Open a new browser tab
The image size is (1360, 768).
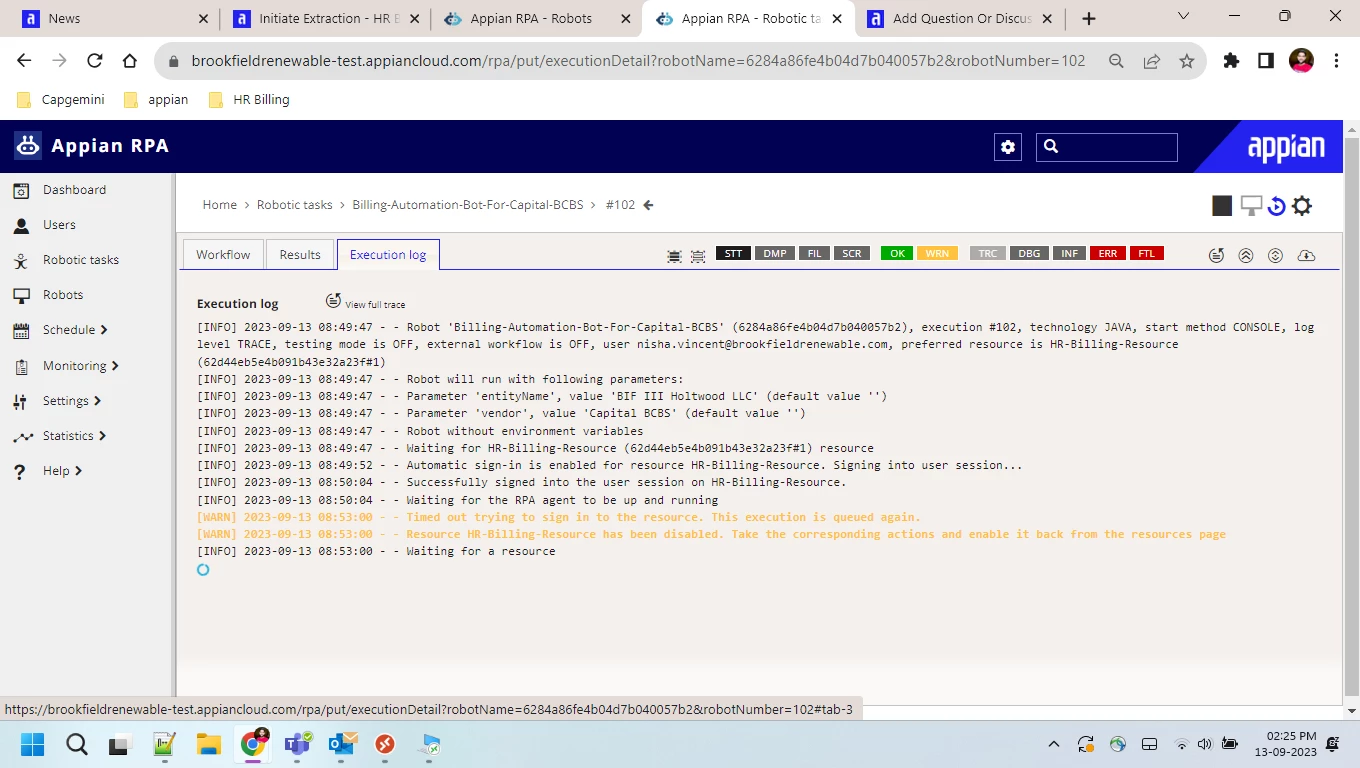[1089, 18]
